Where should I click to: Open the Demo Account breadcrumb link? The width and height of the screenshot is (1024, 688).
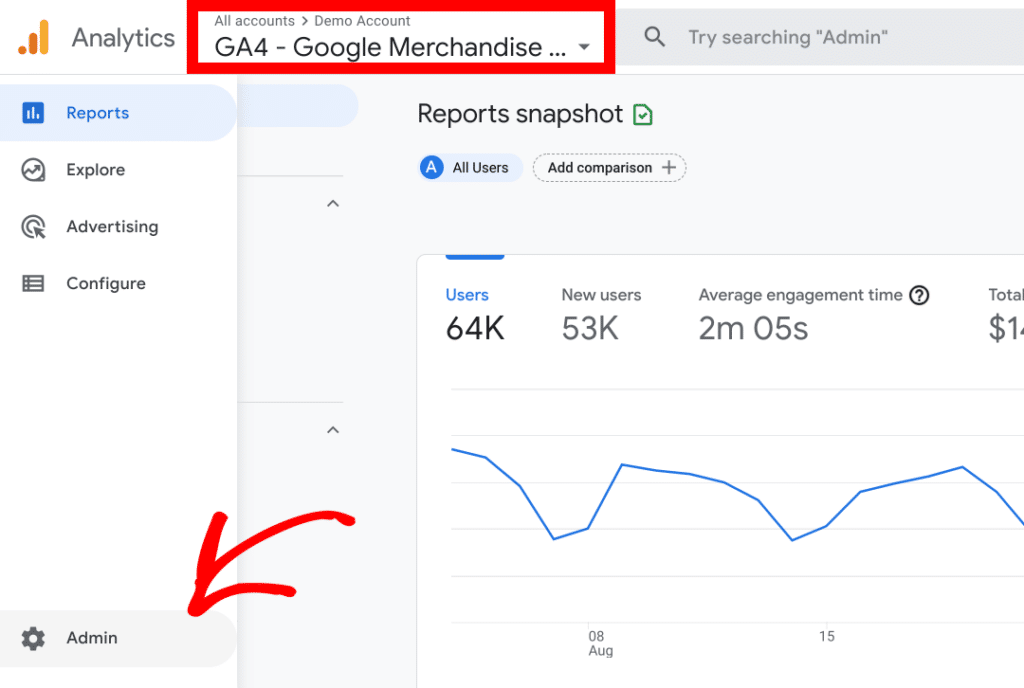pos(361,20)
